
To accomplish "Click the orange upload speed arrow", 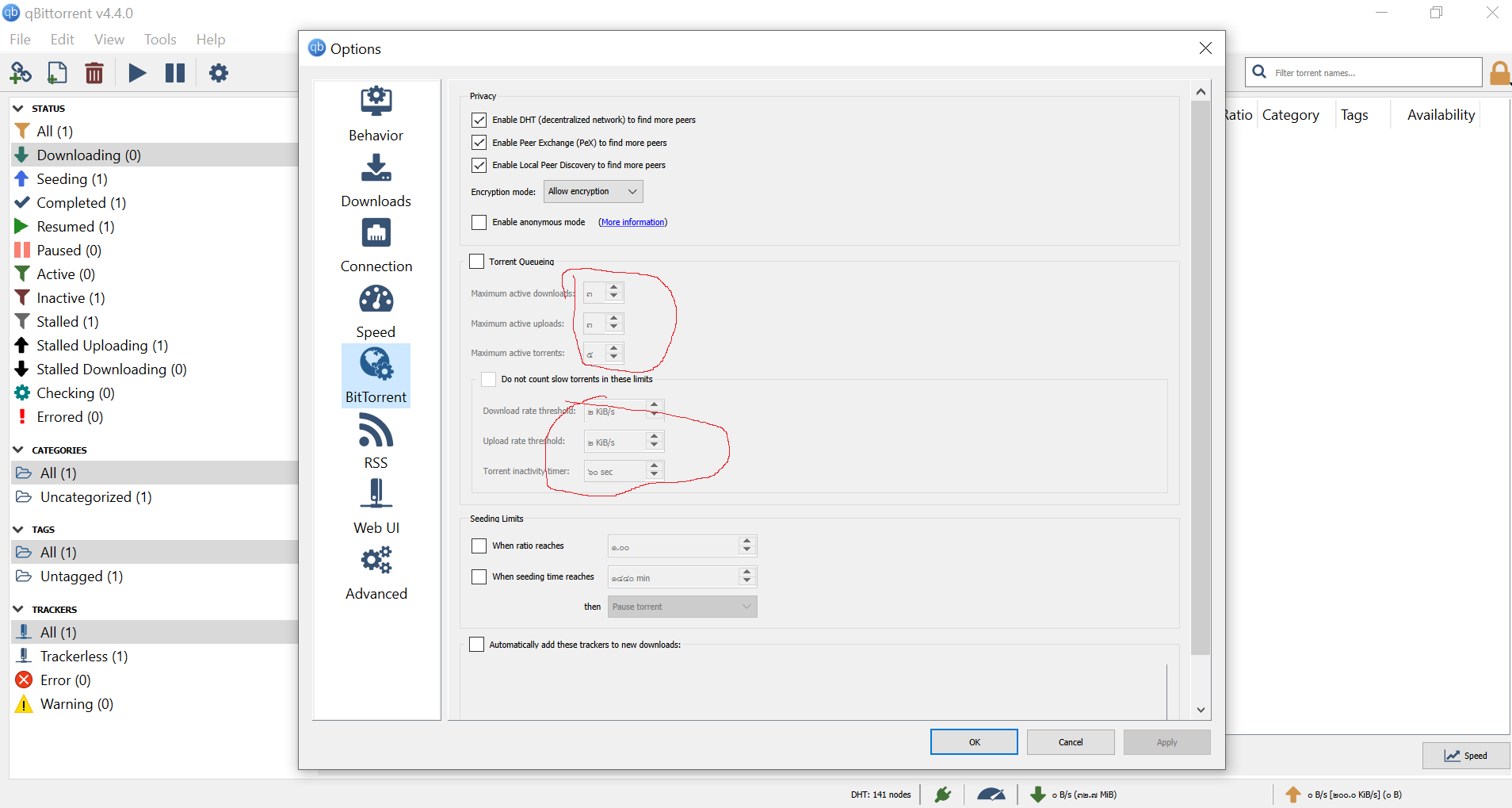I will (x=1293, y=795).
